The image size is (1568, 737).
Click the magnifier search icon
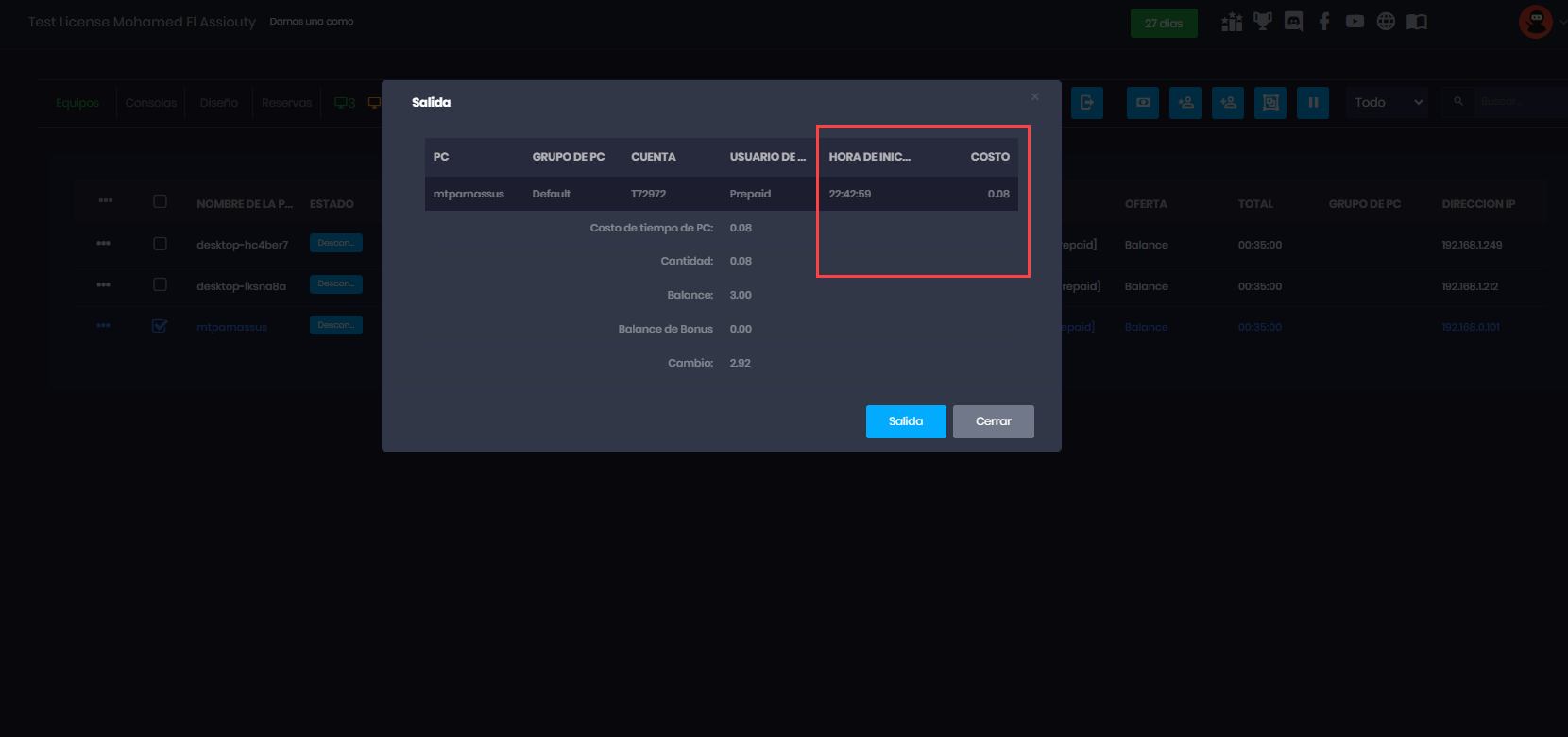1458,102
